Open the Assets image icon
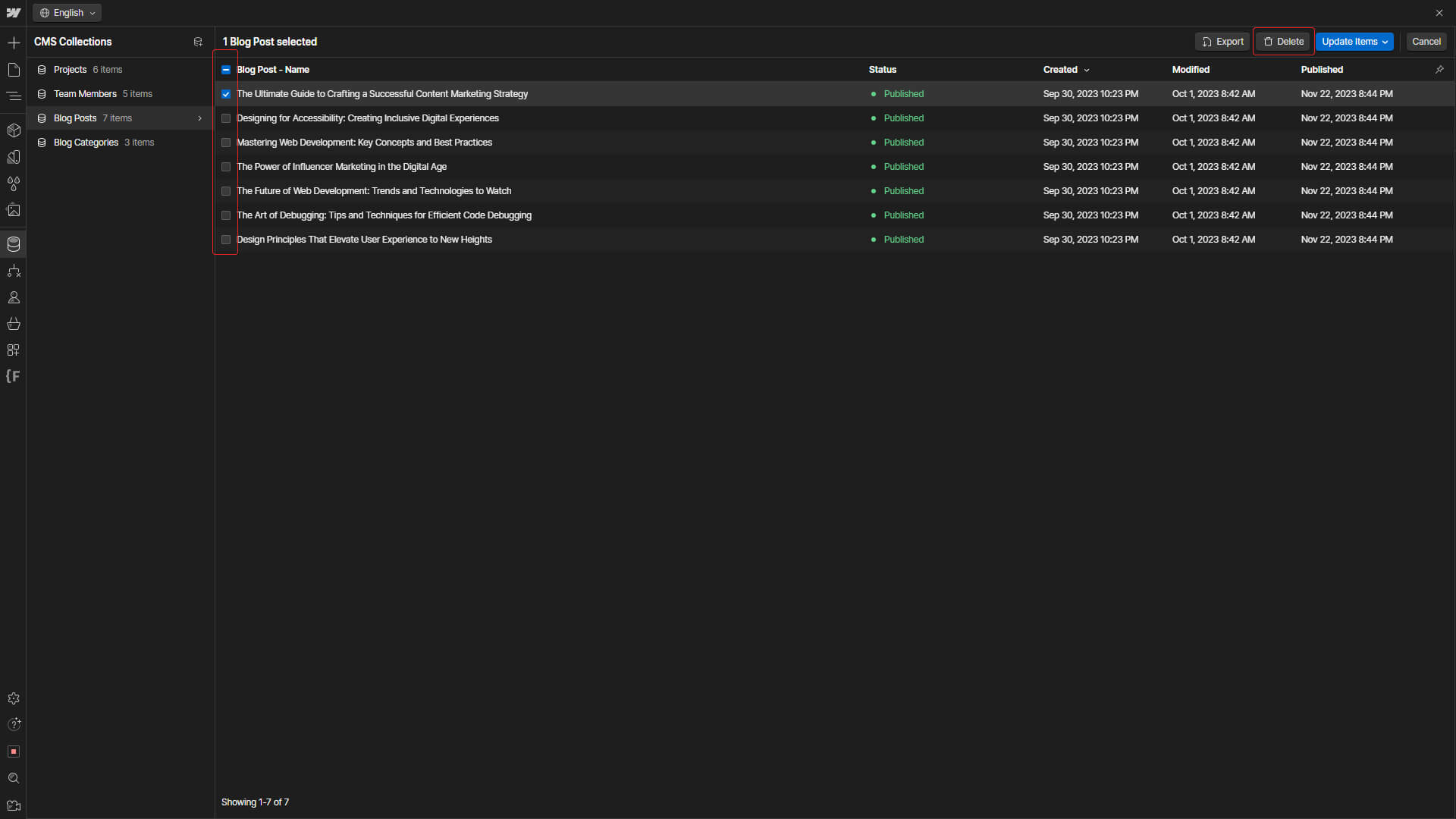Image resolution: width=1456 pixels, height=819 pixels. (x=14, y=210)
